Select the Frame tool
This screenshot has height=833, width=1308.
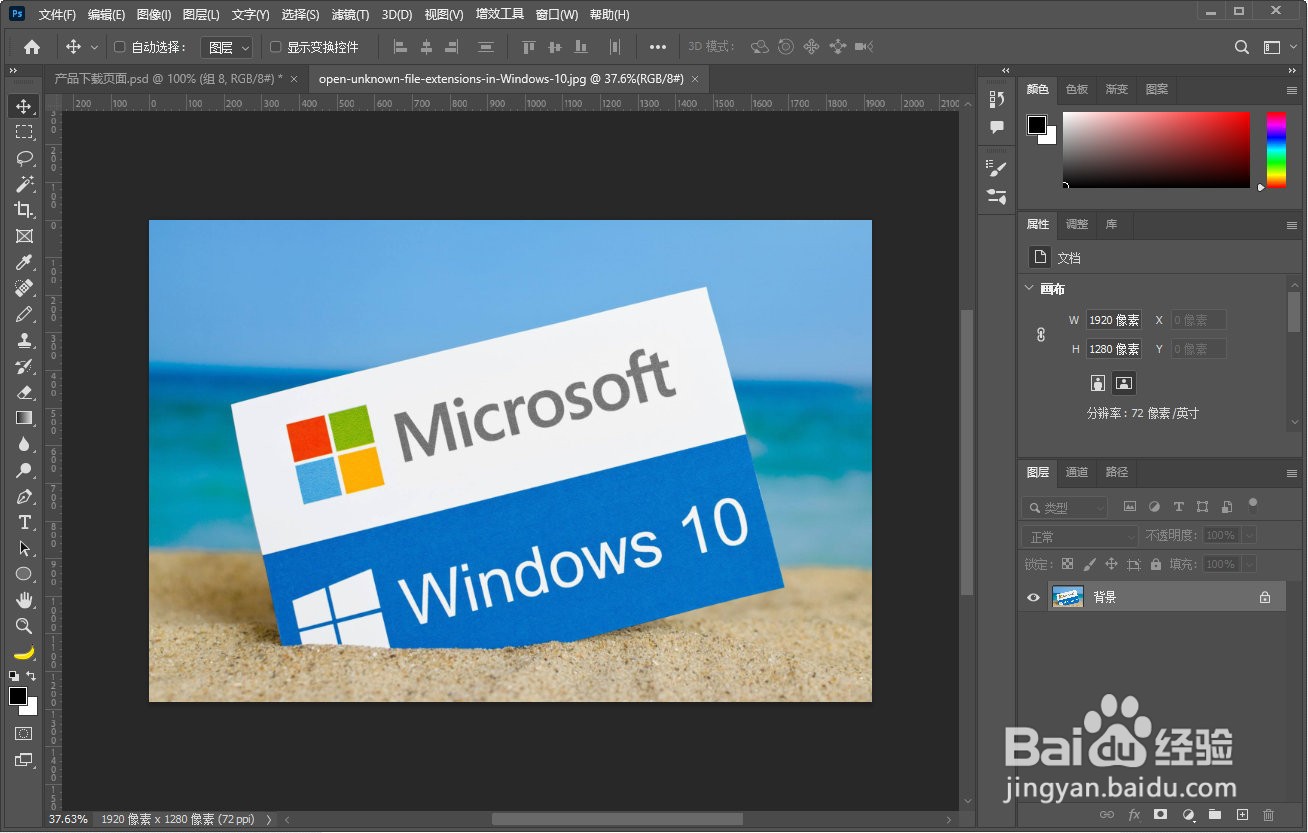coord(24,236)
